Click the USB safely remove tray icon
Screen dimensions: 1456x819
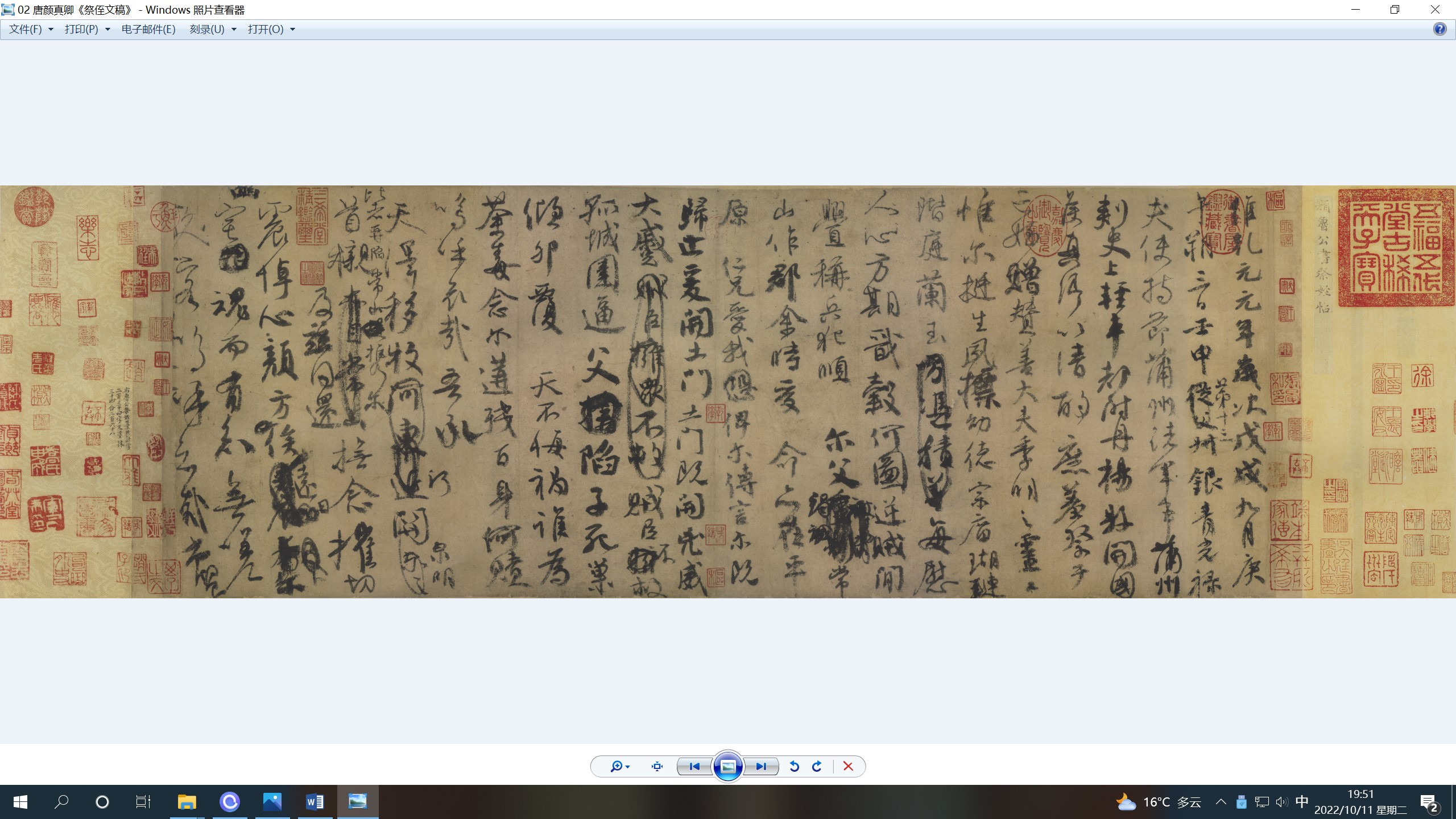coord(1242,802)
